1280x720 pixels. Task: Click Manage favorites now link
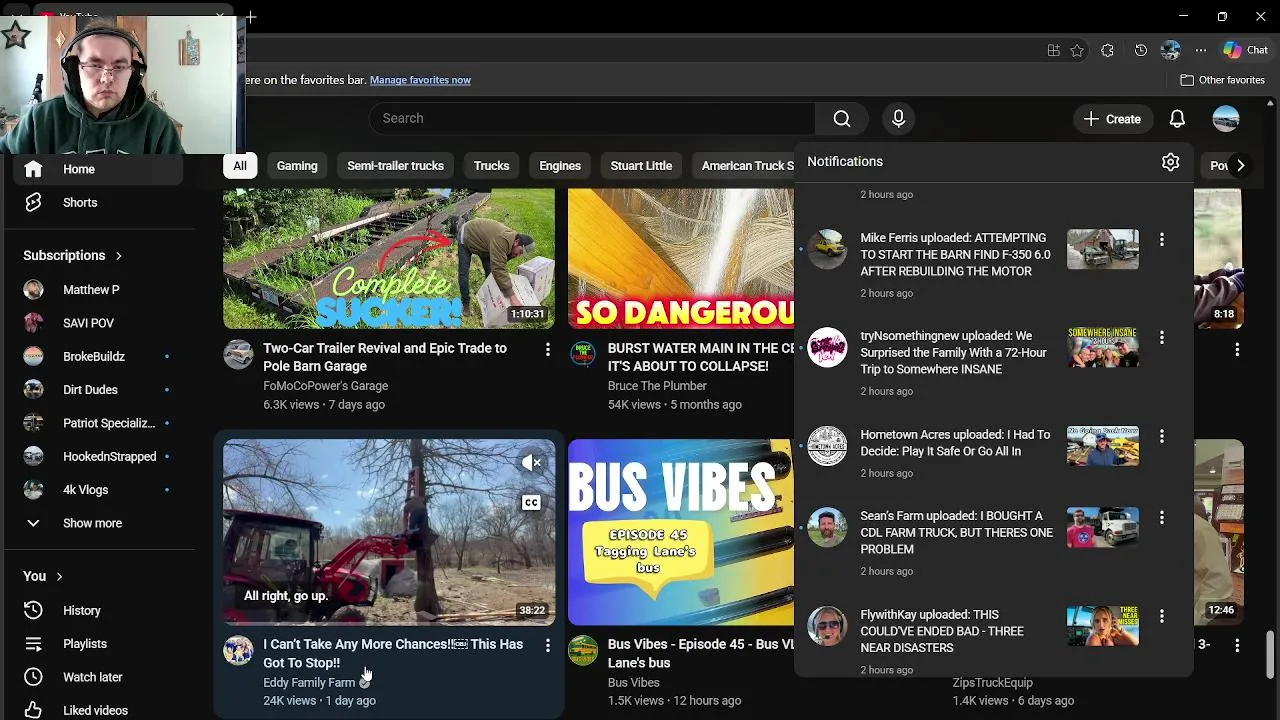click(420, 80)
